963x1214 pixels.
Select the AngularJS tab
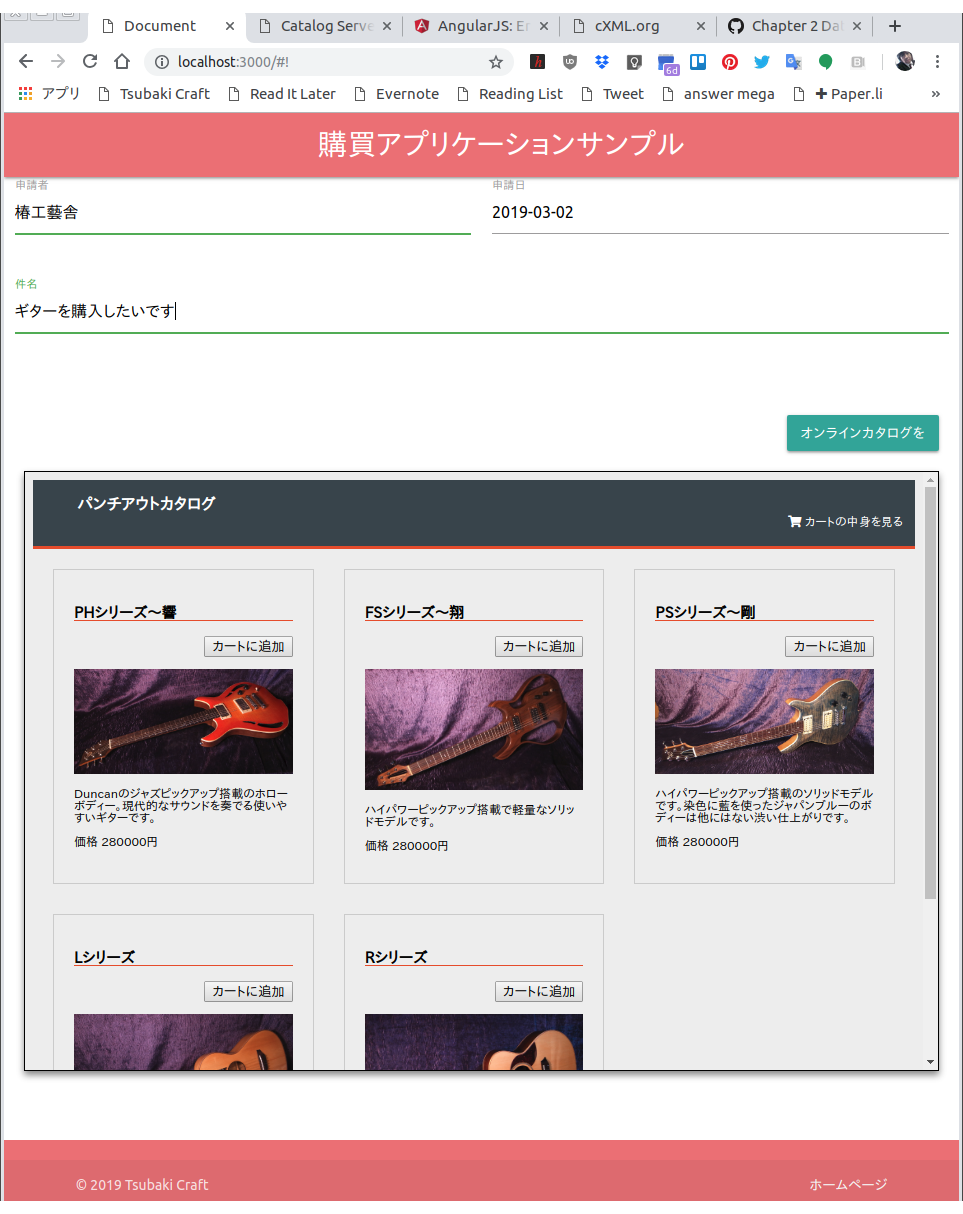(x=480, y=26)
